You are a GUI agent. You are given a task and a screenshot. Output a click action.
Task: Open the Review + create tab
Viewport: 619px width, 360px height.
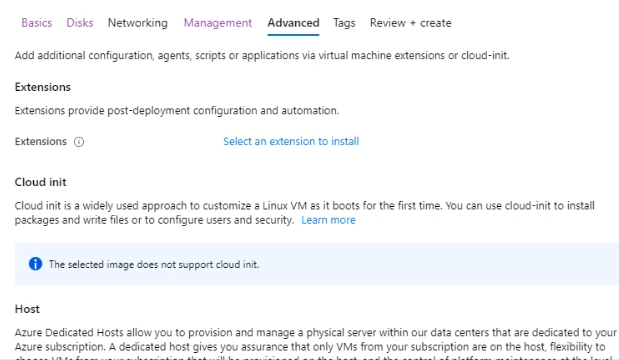pyautogui.click(x=411, y=23)
